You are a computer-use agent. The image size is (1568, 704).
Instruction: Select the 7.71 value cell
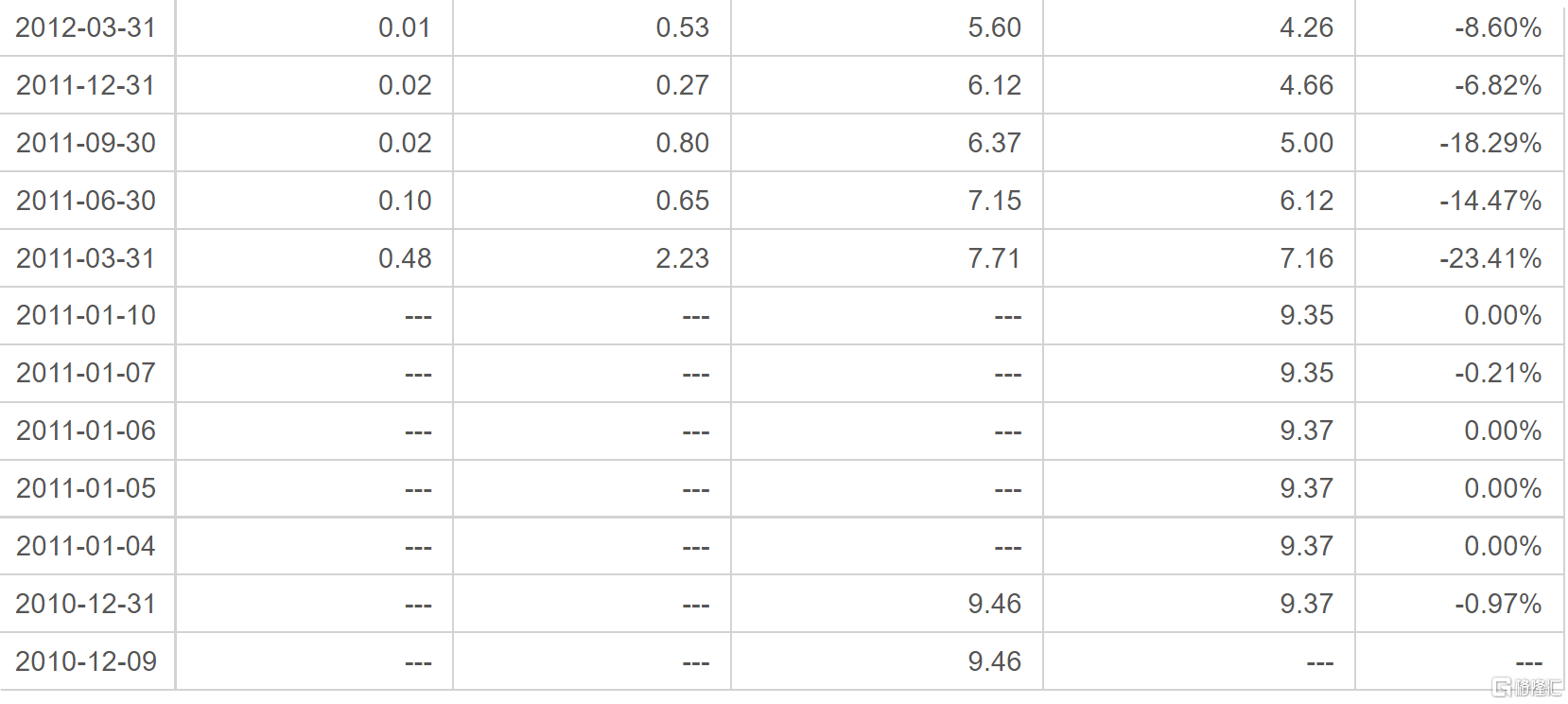click(x=887, y=258)
